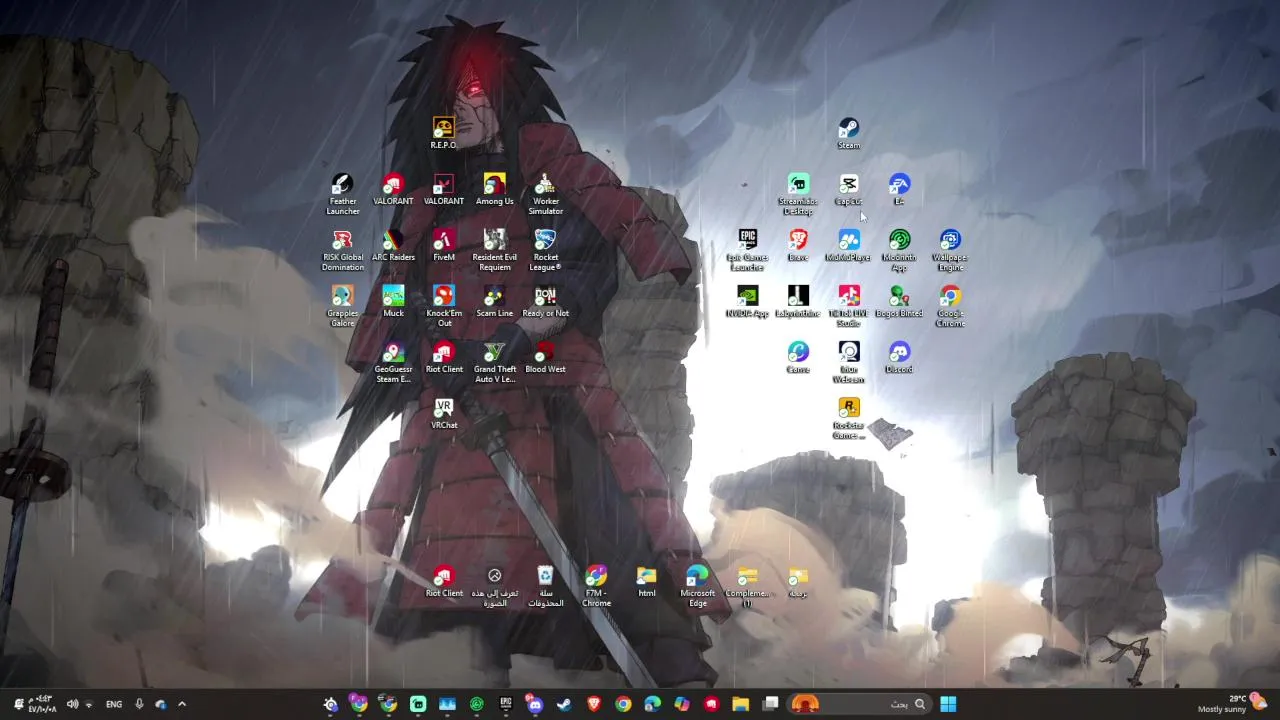Select the Recycle Bin icon with Arabic label
Viewport: 1280px width, 720px height.
tap(545, 586)
